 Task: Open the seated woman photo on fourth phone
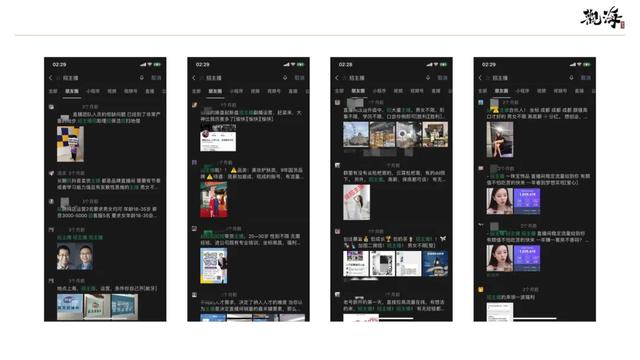(x=500, y=139)
